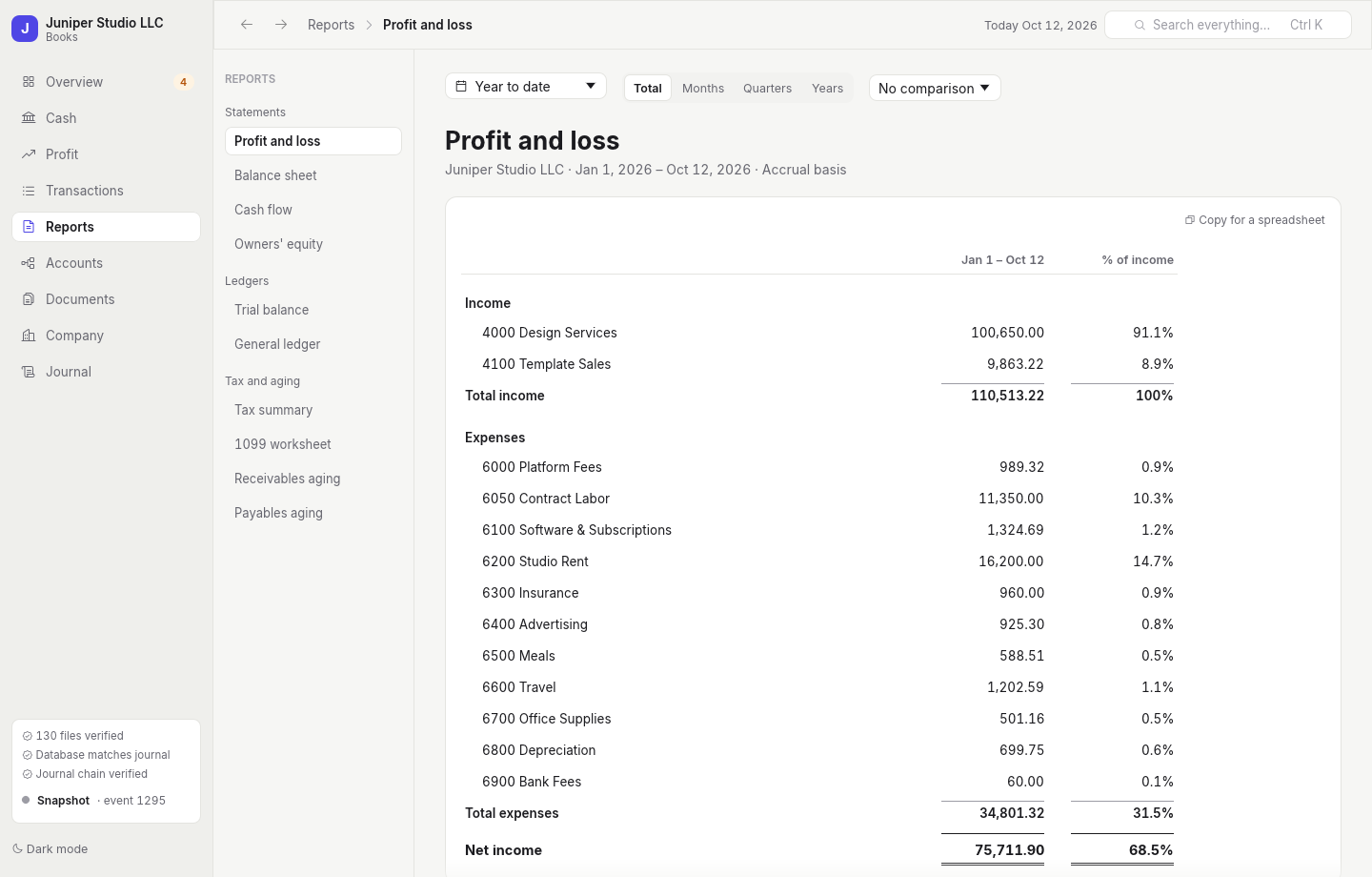Click the Reports document icon

[x=29, y=227]
